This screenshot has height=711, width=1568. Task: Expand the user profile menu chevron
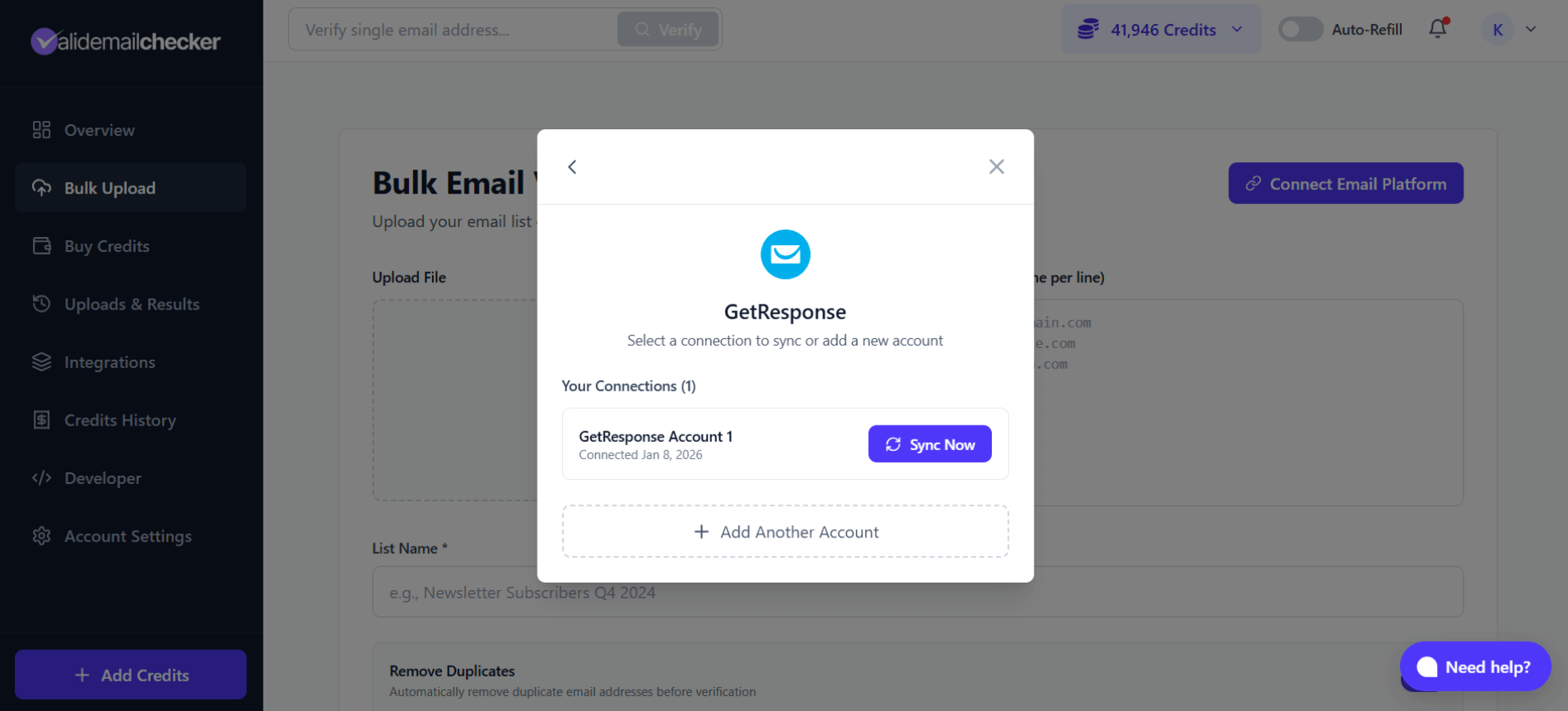click(1532, 29)
